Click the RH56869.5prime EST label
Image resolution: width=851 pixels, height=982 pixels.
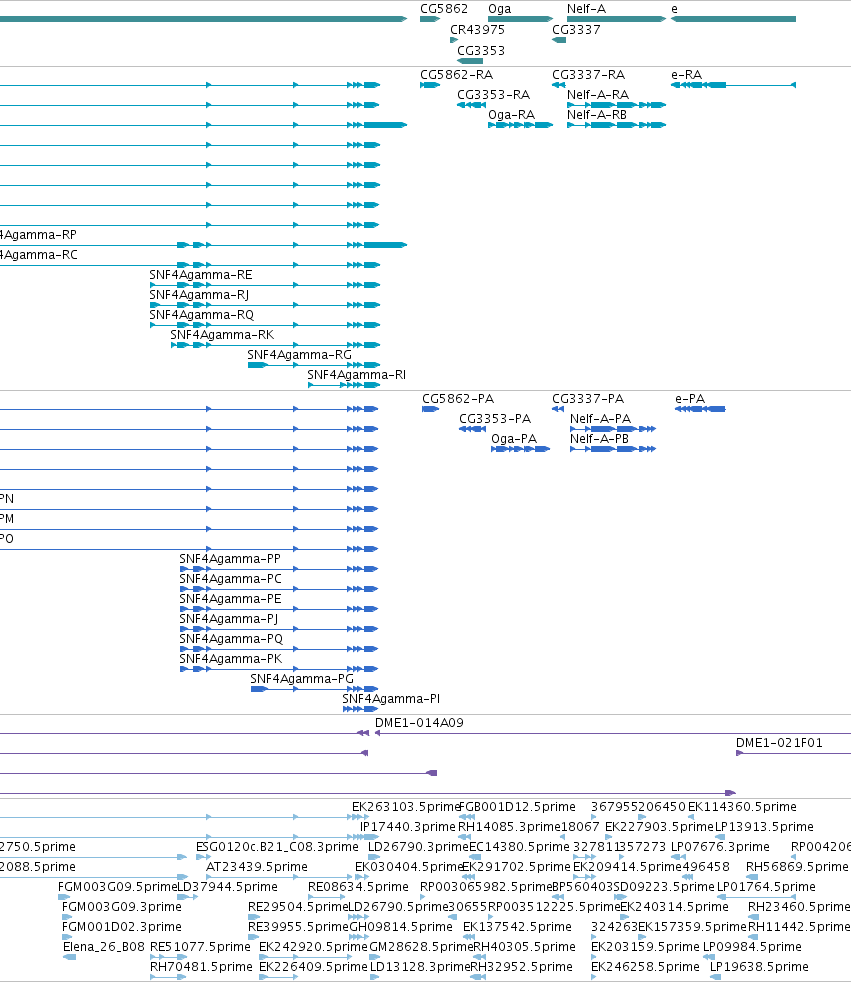[797, 867]
